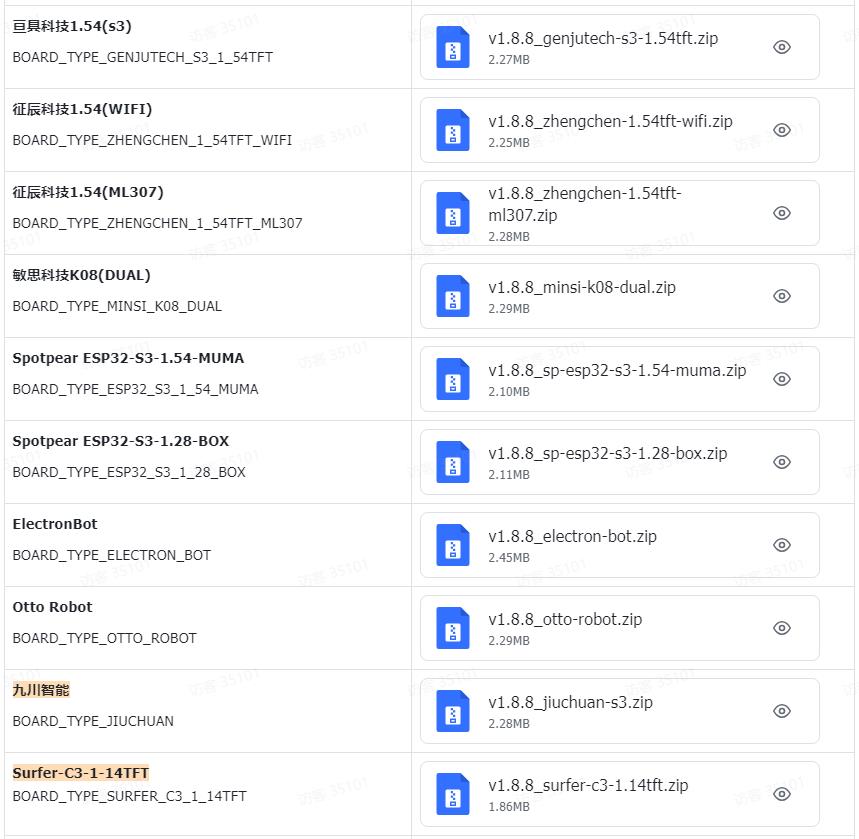This screenshot has width=859, height=839.
Task: Preview zhengchen-1.54tft-wifi.zip via eye icon
Action: pos(782,130)
